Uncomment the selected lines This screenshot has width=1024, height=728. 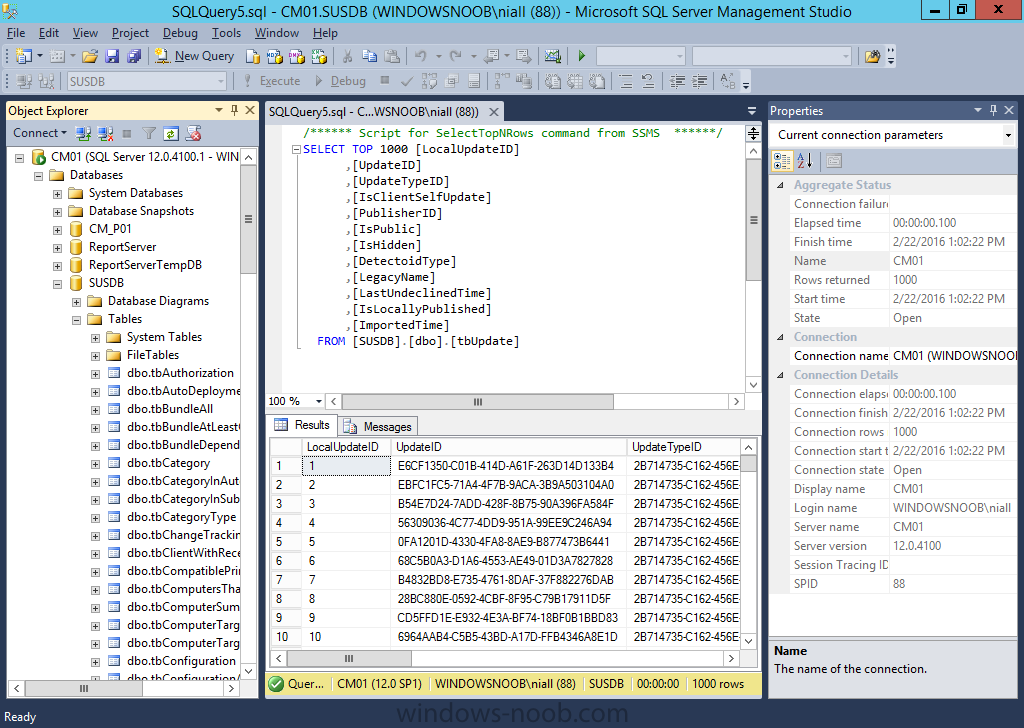[648, 82]
